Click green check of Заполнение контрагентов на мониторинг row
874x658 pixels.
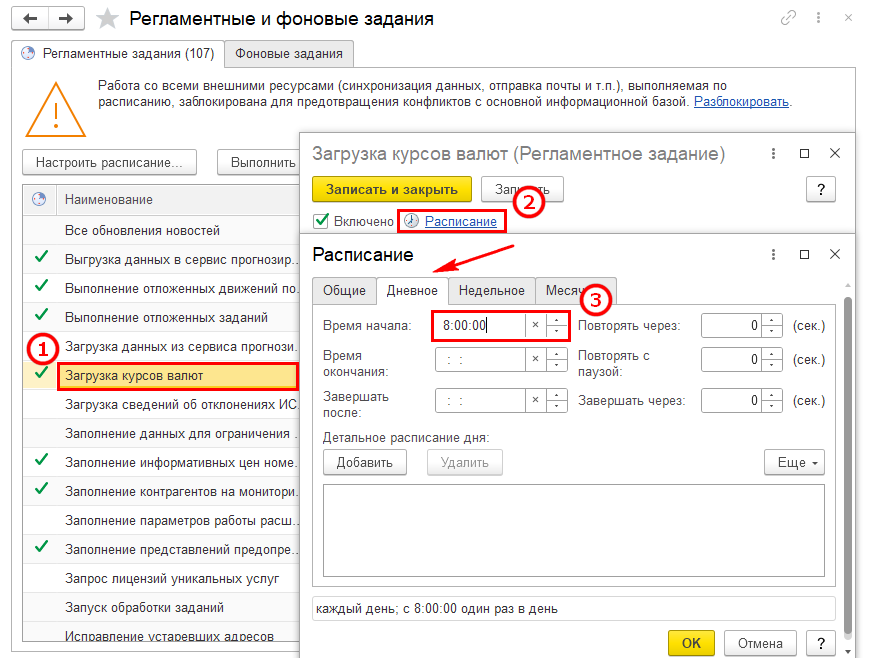coord(41,488)
